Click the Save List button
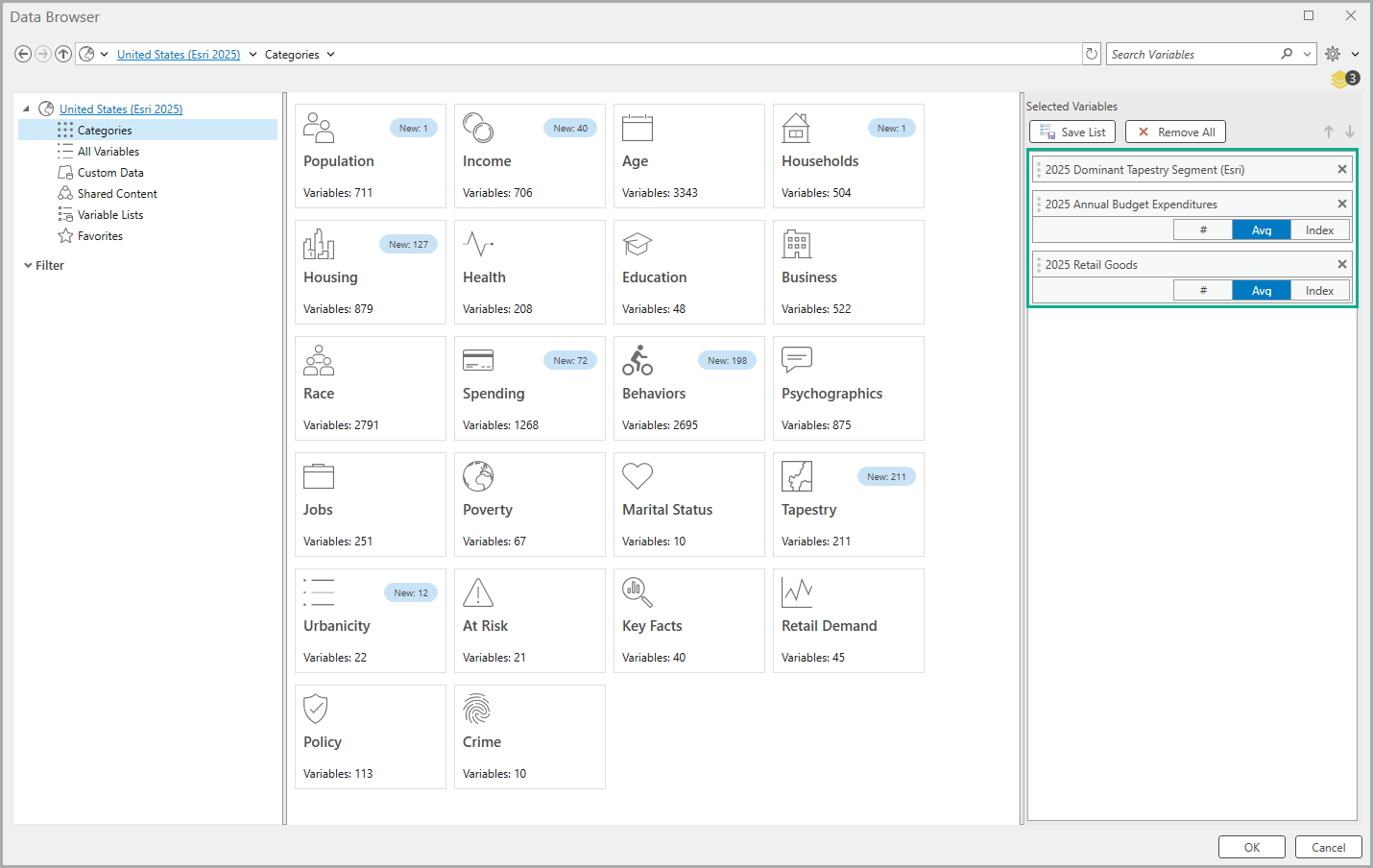1373x868 pixels. (1072, 131)
